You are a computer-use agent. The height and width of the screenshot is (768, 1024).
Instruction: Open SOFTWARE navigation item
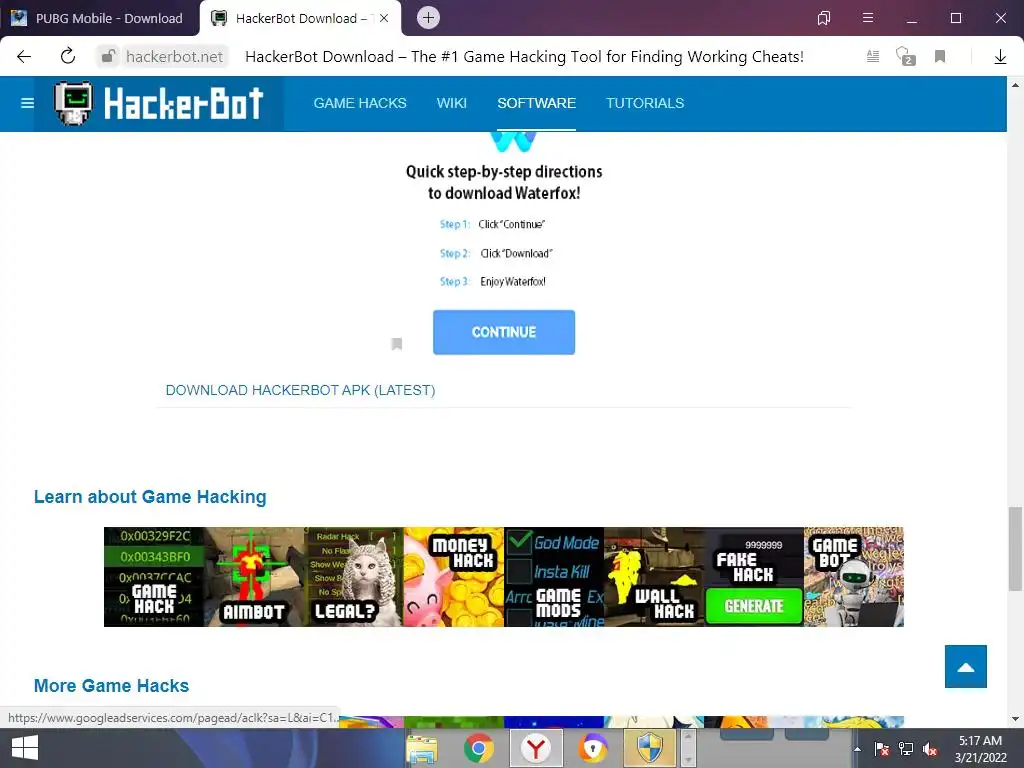pyautogui.click(x=536, y=103)
